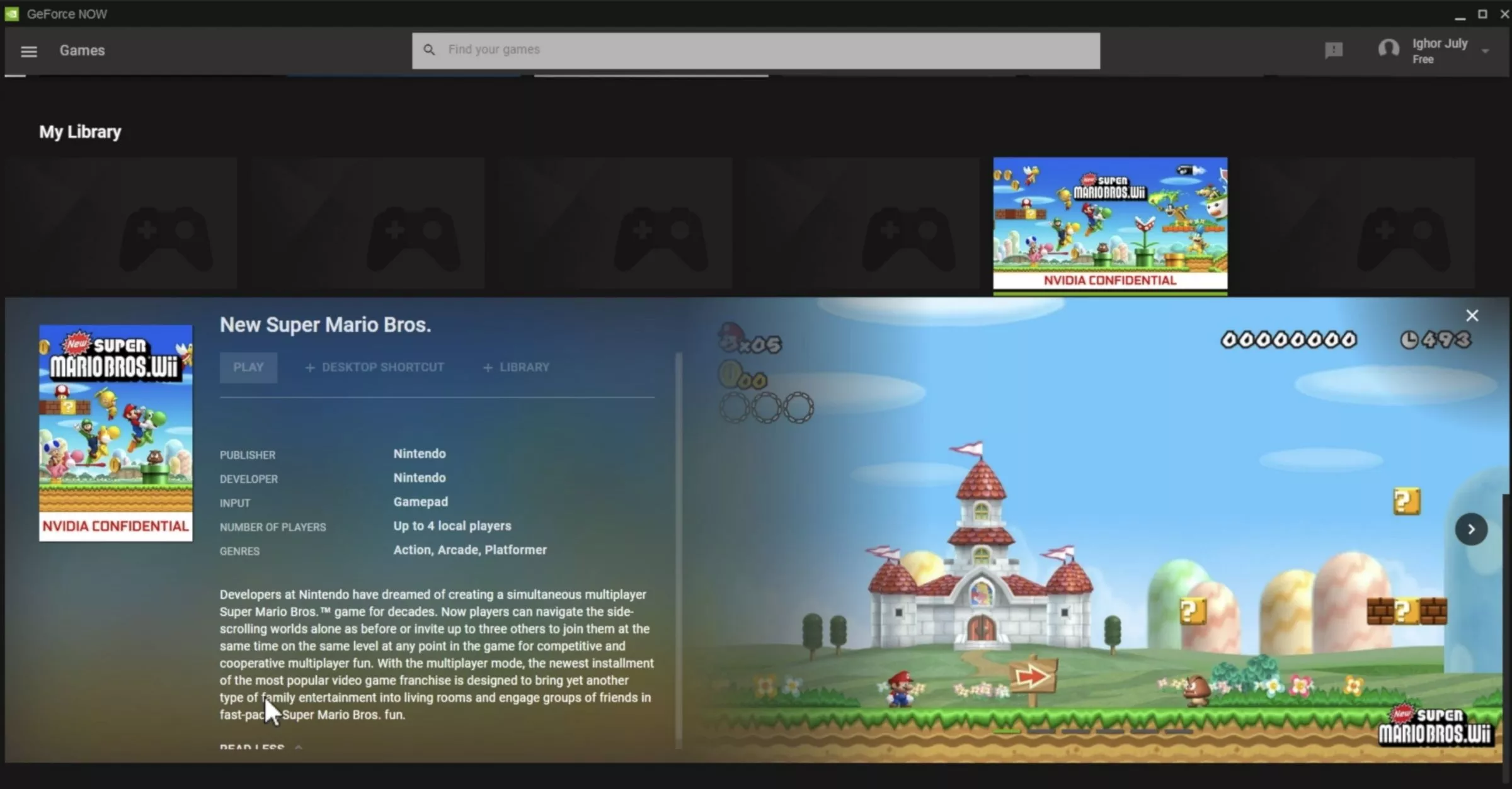Viewport: 1512px width, 789px height.
Task: Collapse the description with READ LESS
Action: [251, 747]
